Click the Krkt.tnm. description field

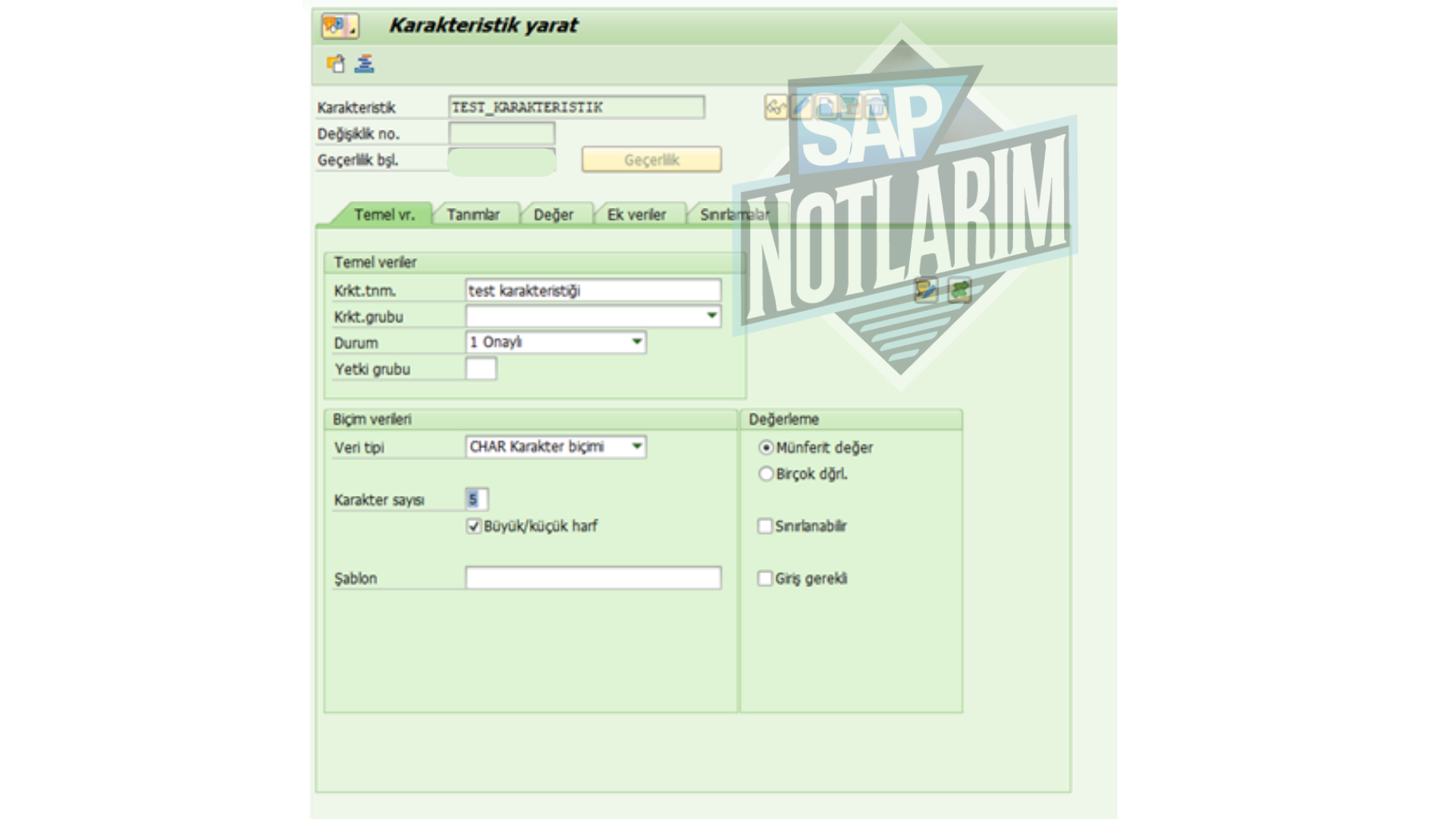(593, 290)
